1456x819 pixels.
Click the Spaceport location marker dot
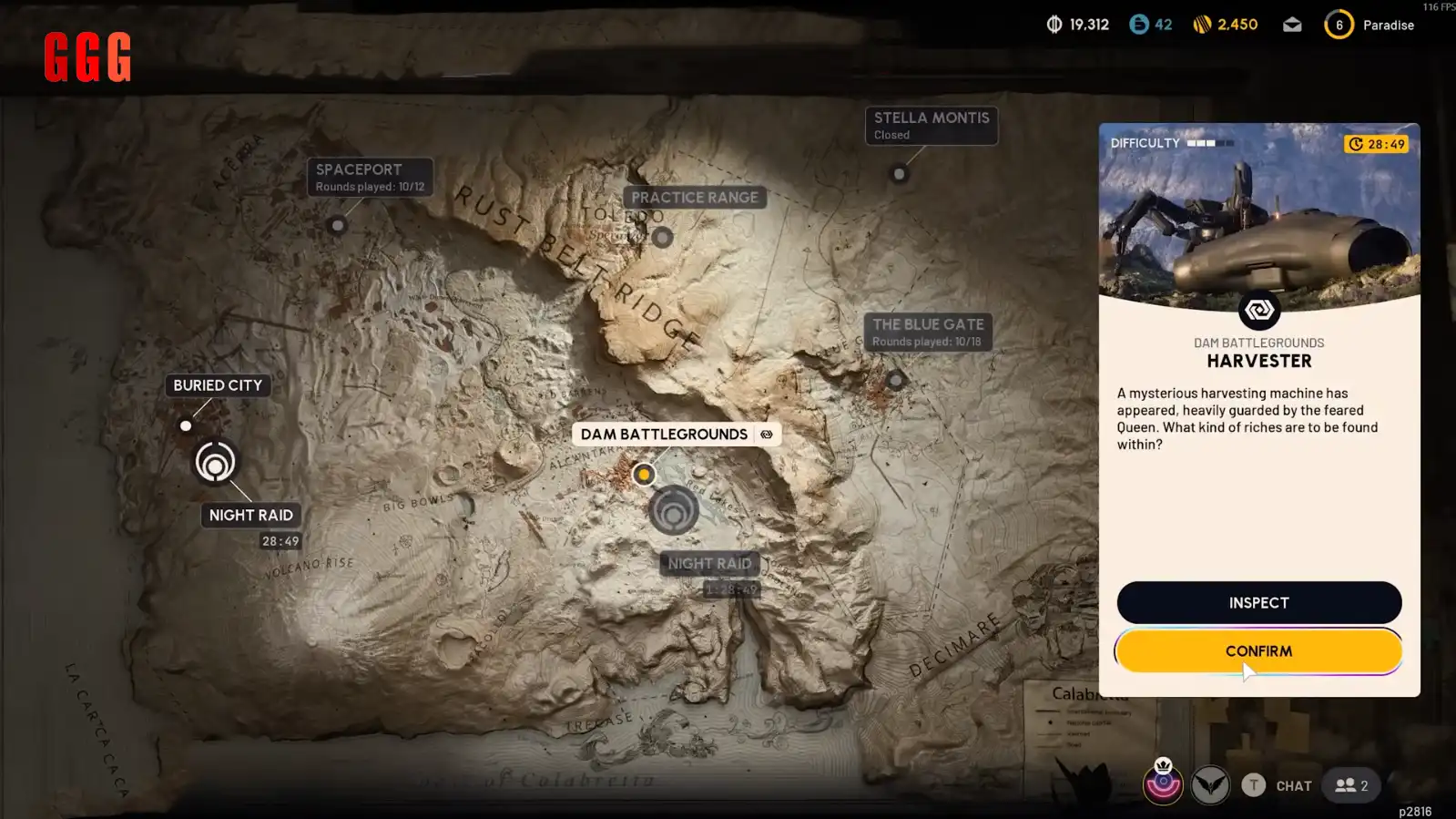[x=338, y=225]
